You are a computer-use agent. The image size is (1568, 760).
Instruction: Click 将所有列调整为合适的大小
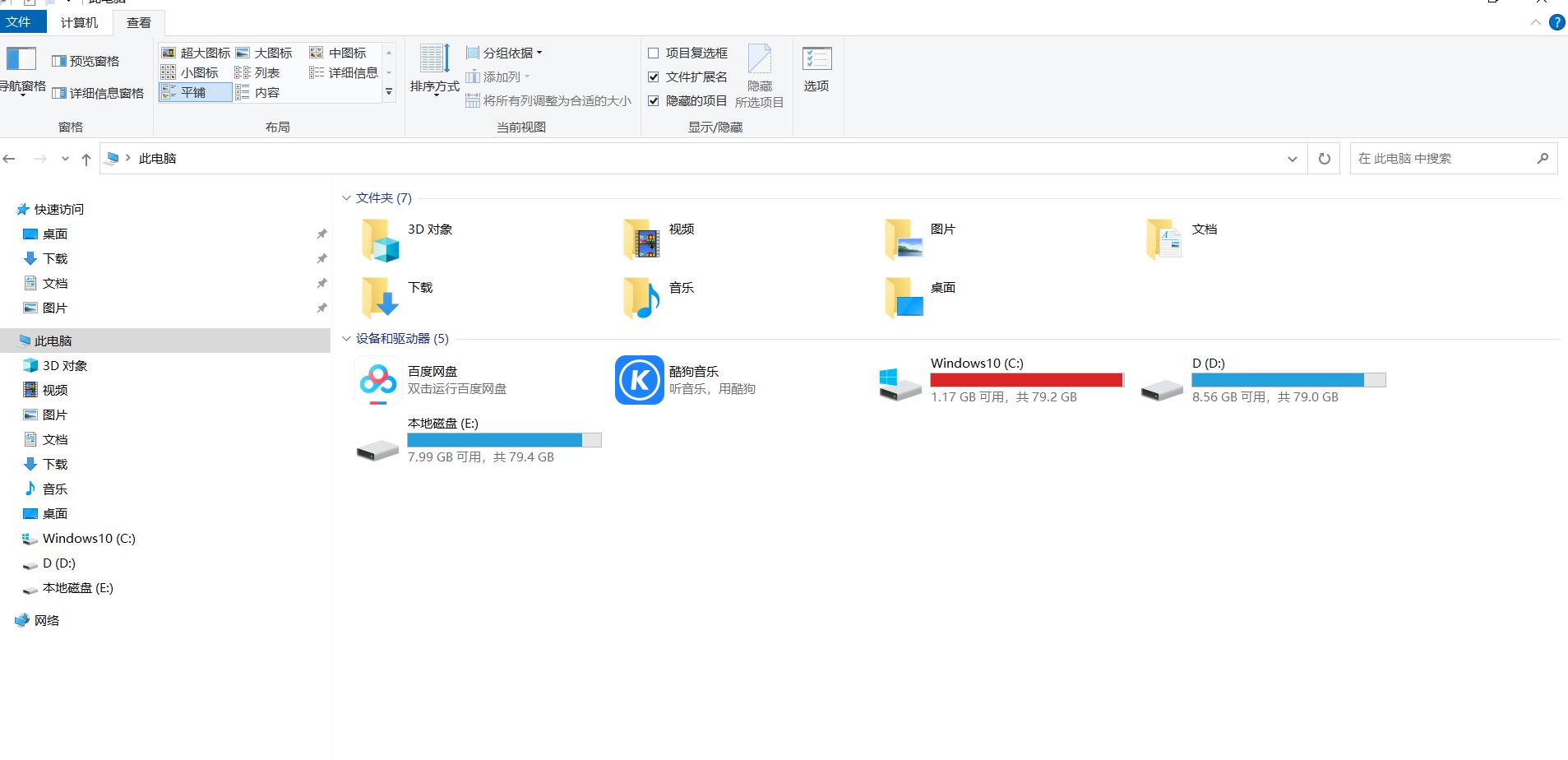coord(549,100)
